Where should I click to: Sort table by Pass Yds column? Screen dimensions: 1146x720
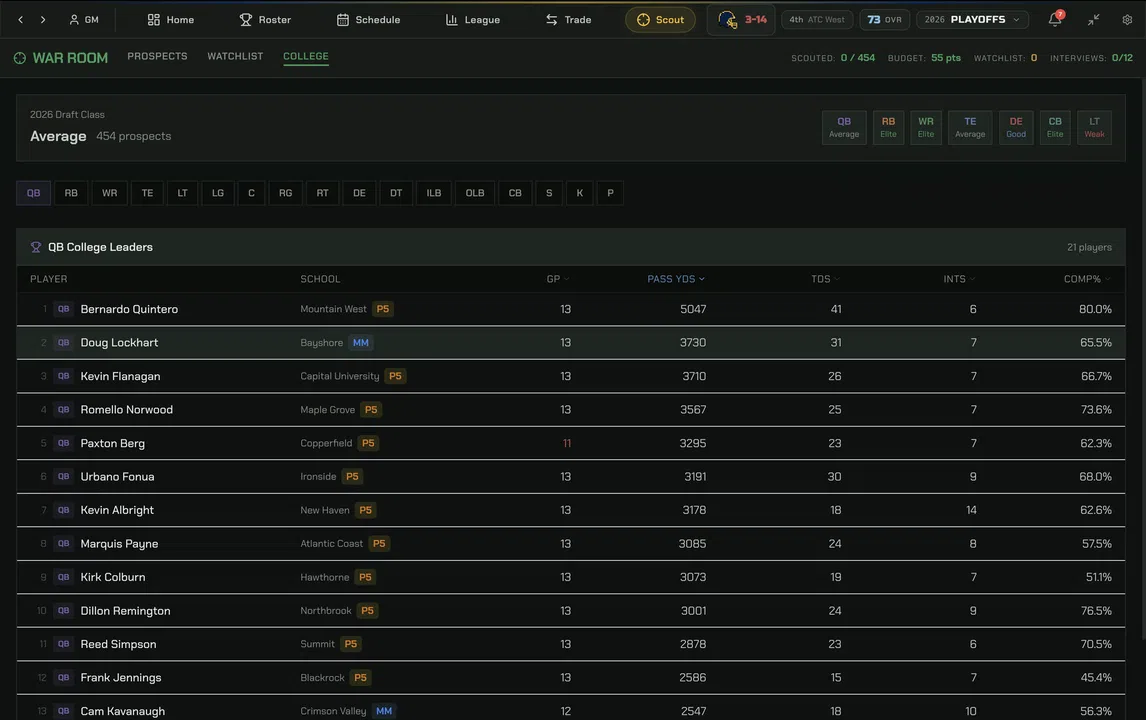click(x=676, y=278)
